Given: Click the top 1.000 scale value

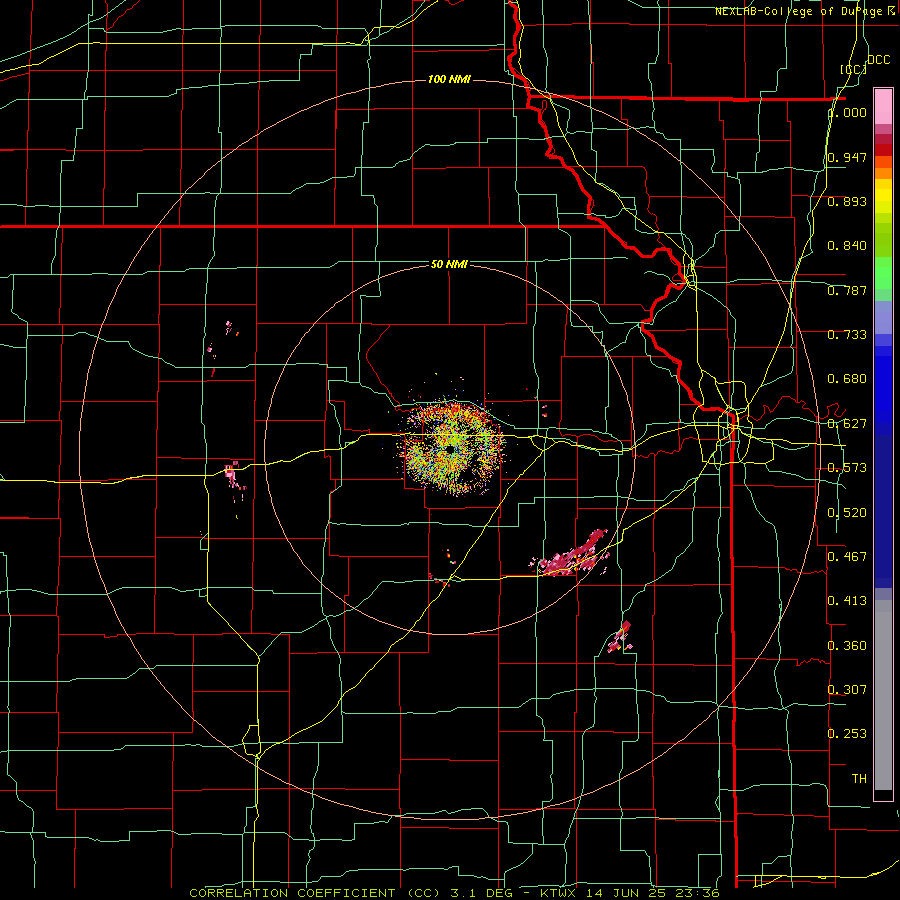Looking at the screenshot, I should 847,112.
